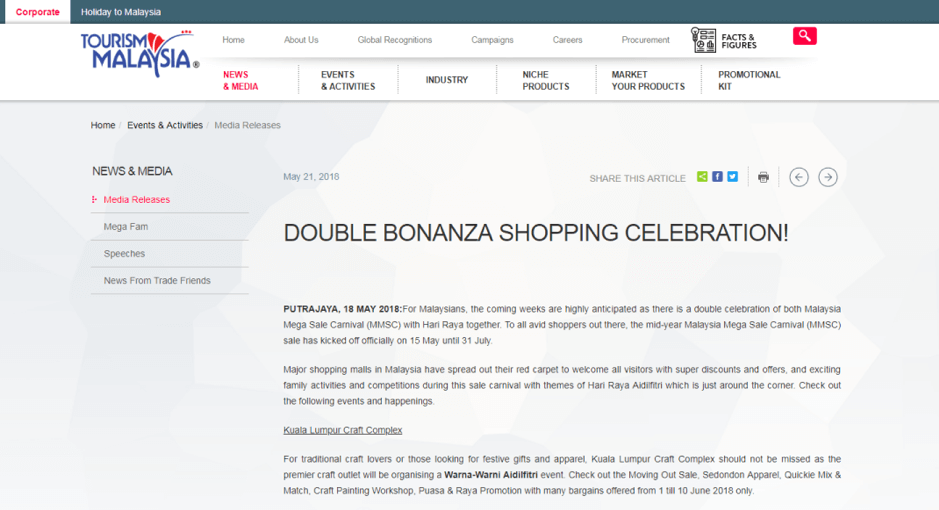Print the article using printer icon
This screenshot has height=510, width=939.
[x=763, y=177]
